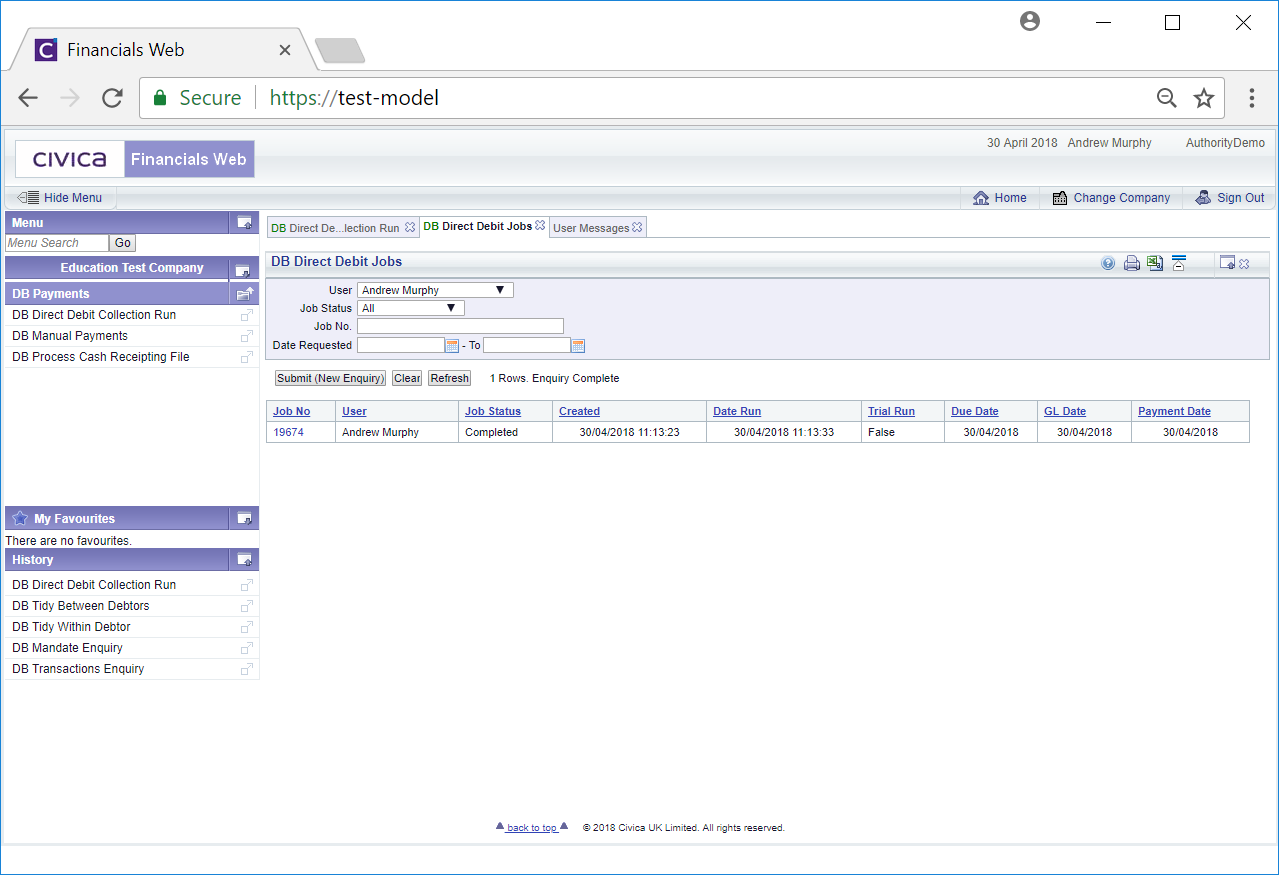Viewport: 1279px width, 875px height.
Task: Open history DB Transactions Enquiry new window icon
Action: click(x=247, y=669)
